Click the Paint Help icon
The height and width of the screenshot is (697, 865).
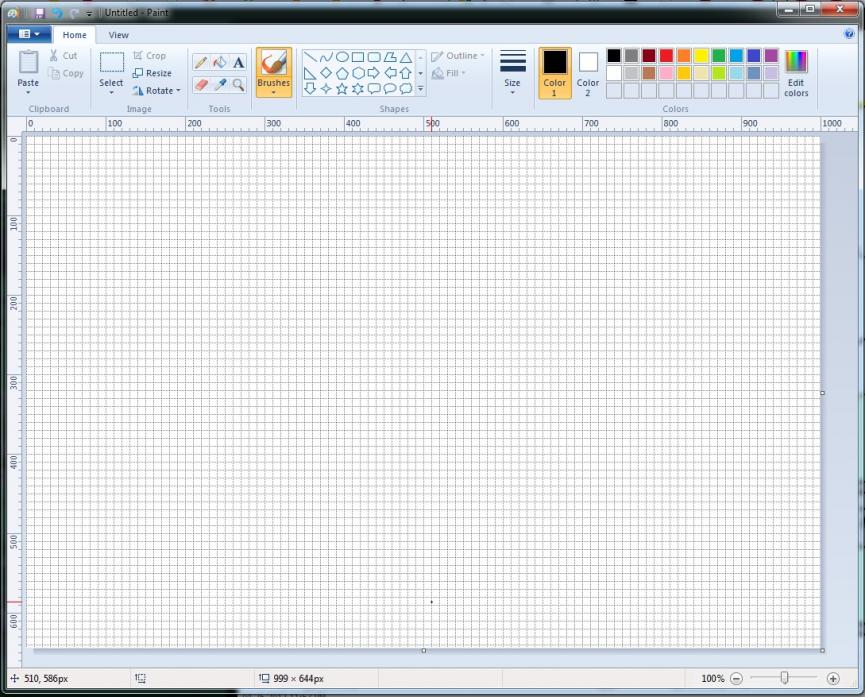pos(849,34)
